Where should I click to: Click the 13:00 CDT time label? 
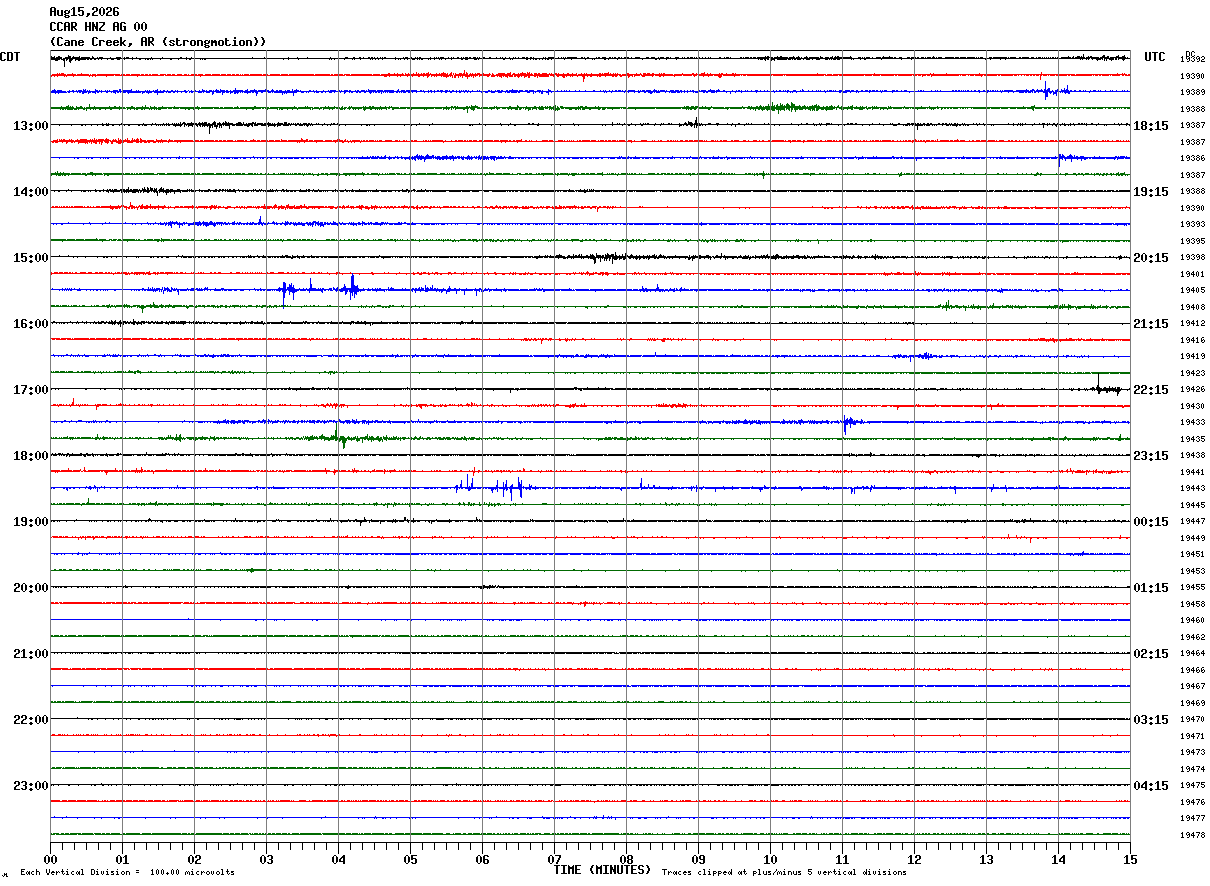(x=30, y=126)
